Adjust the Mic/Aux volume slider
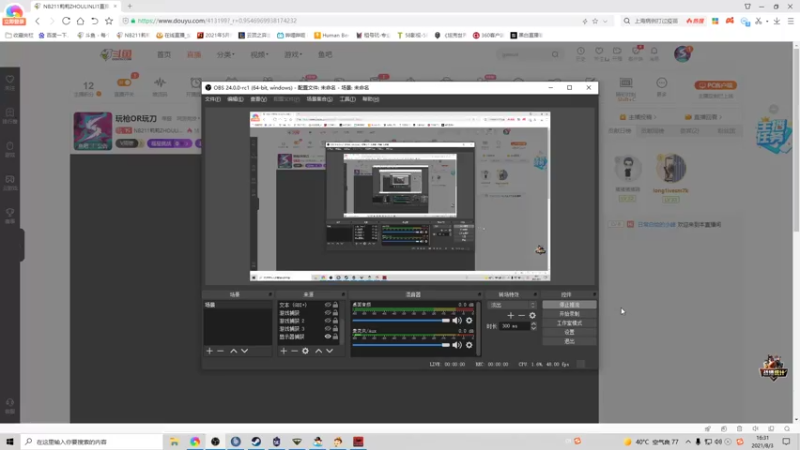 point(401,345)
